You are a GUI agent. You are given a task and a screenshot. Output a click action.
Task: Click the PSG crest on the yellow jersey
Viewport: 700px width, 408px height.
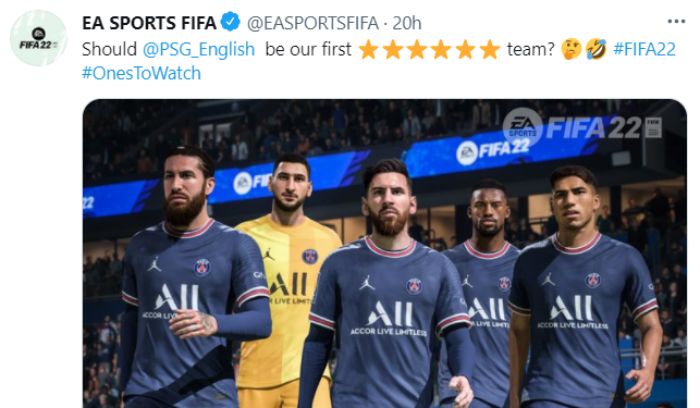point(310,256)
